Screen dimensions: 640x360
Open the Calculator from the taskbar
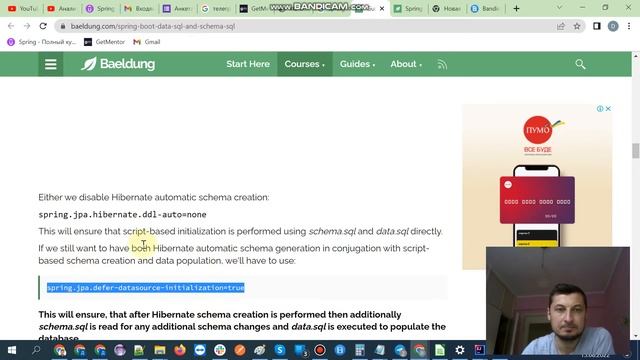360,350
